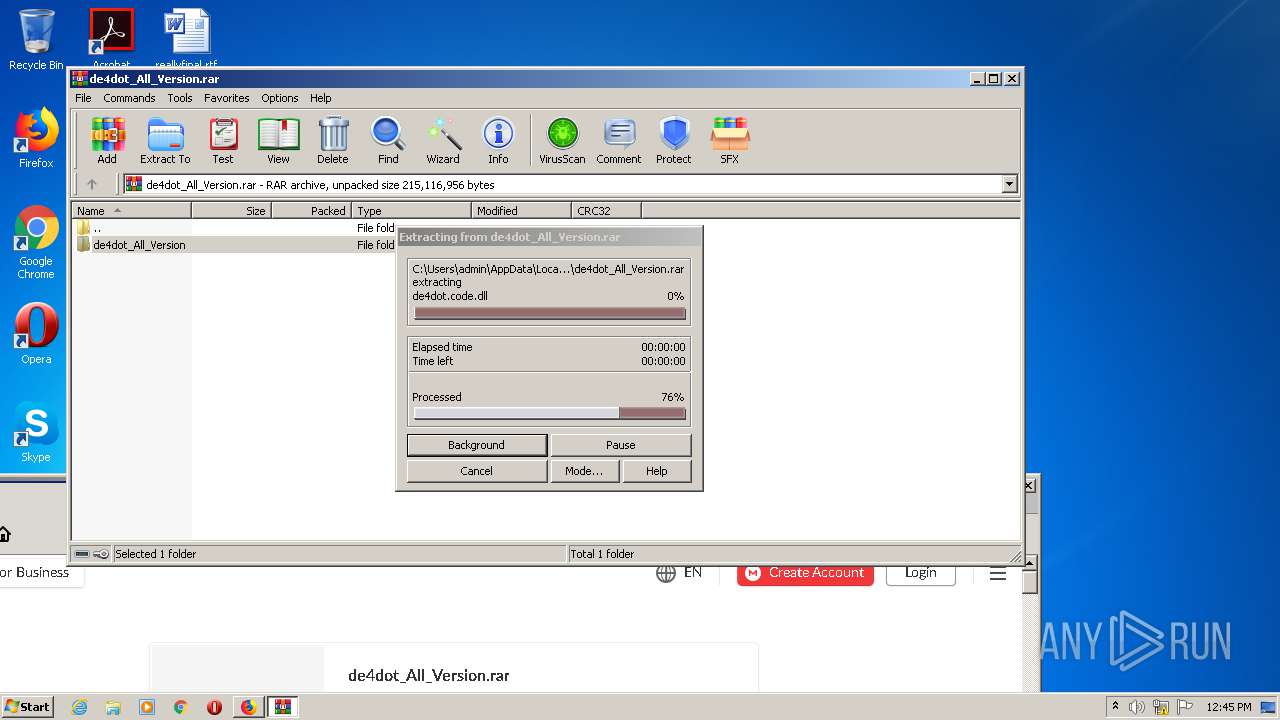Image resolution: width=1280 pixels, height=720 pixels.
Task: Click the Comment toolbar icon
Action: click(x=619, y=140)
